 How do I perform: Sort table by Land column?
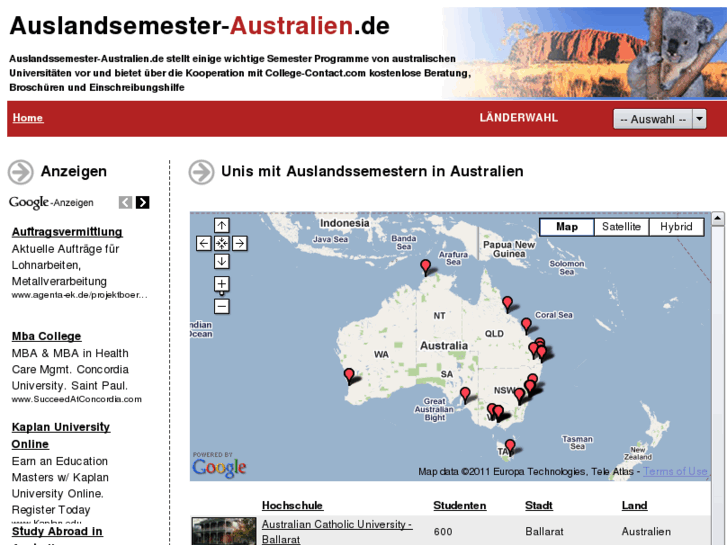pyautogui.click(x=634, y=506)
